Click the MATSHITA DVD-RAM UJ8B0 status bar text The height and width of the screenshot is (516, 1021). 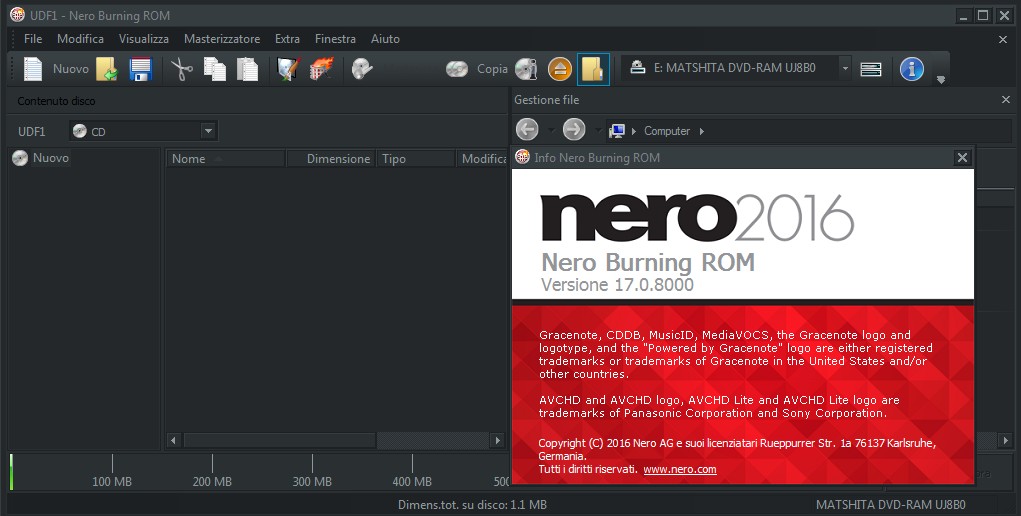point(891,504)
